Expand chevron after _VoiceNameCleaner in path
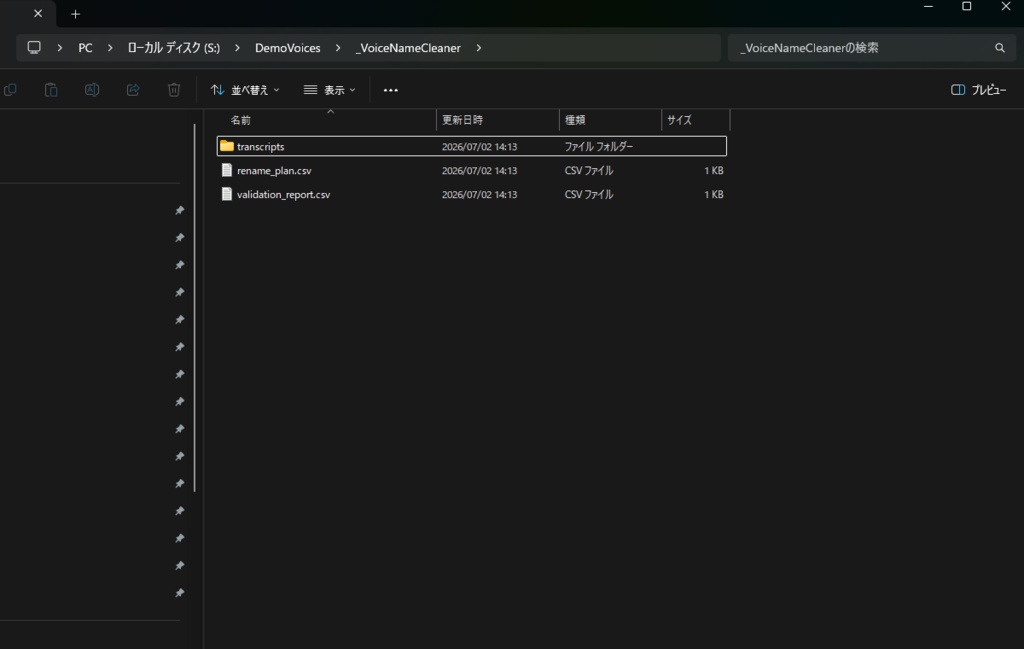Screen dimensions: 1024x649 click(479, 48)
